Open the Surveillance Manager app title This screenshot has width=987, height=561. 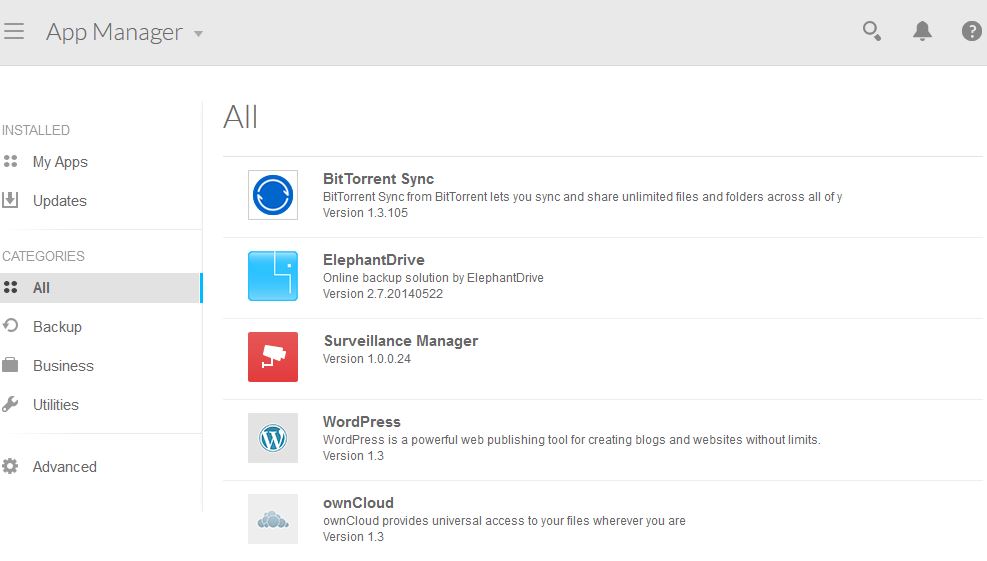point(400,341)
